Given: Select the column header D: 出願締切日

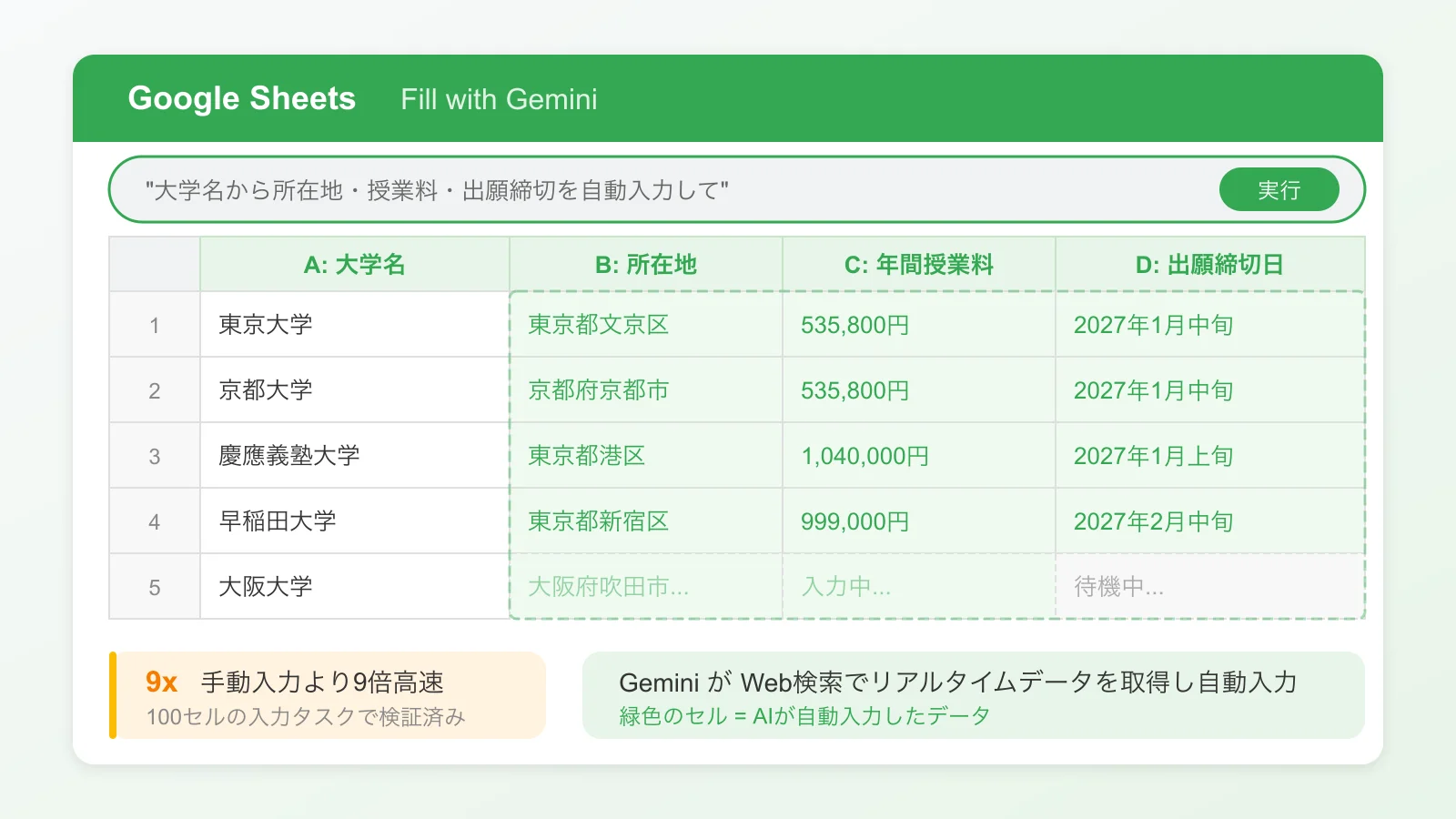Looking at the screenshot, I should point(1210,265).
